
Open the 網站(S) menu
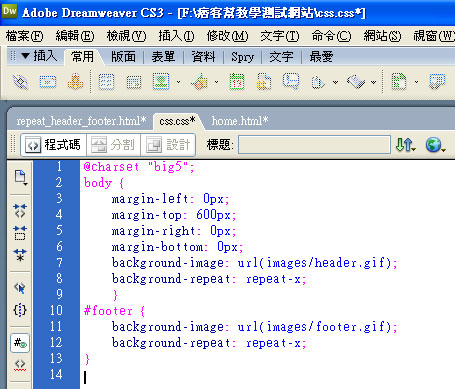point(382,36)
